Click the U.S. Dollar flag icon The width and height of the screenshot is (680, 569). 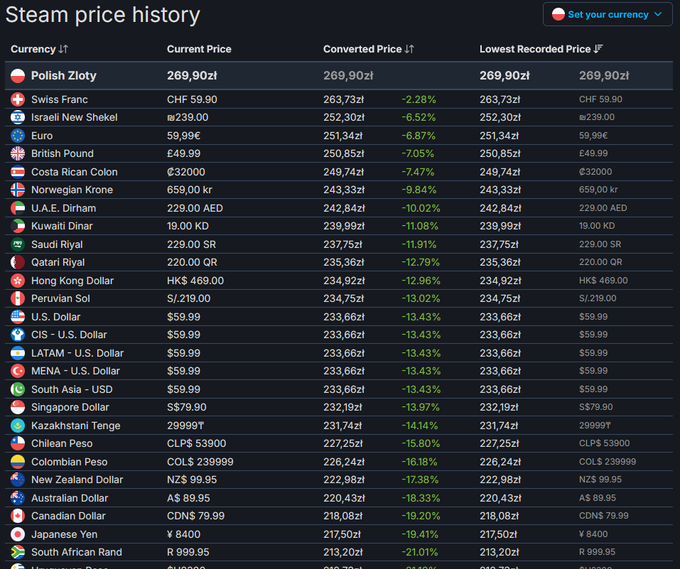point(18,317)
